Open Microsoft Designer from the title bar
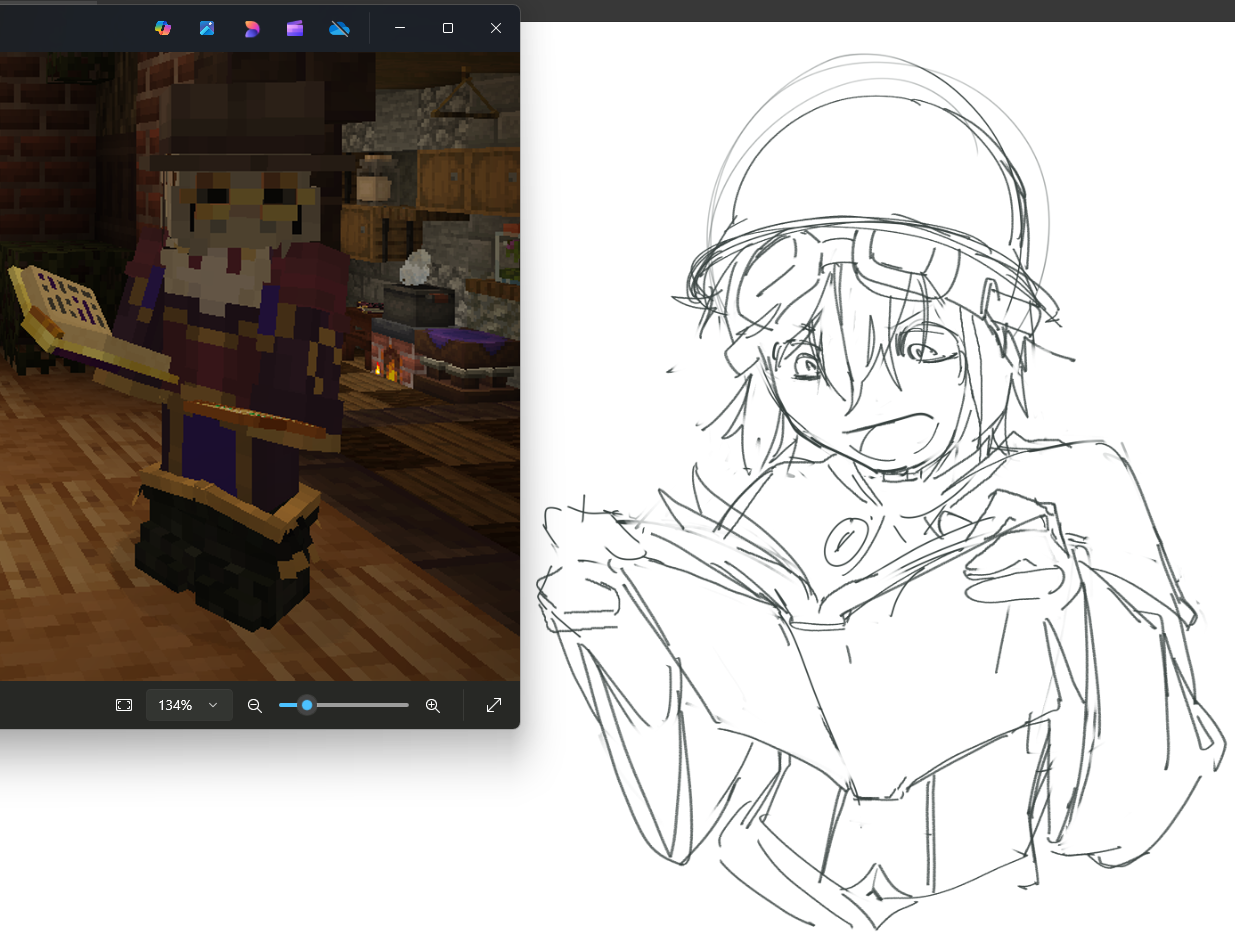1235x941 pixels. [251, 28]
